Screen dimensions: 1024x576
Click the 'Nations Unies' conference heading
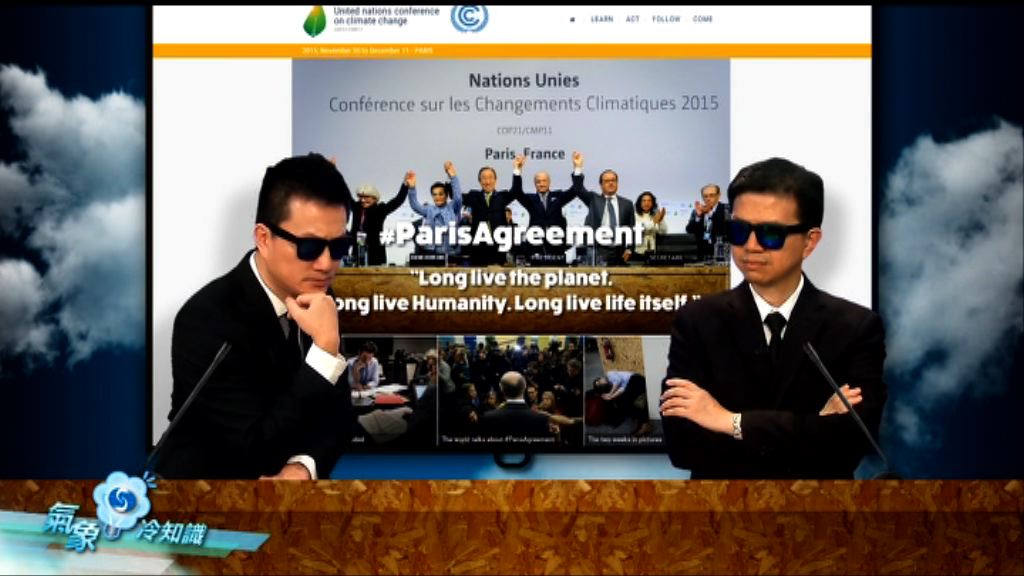click(523, 80)
